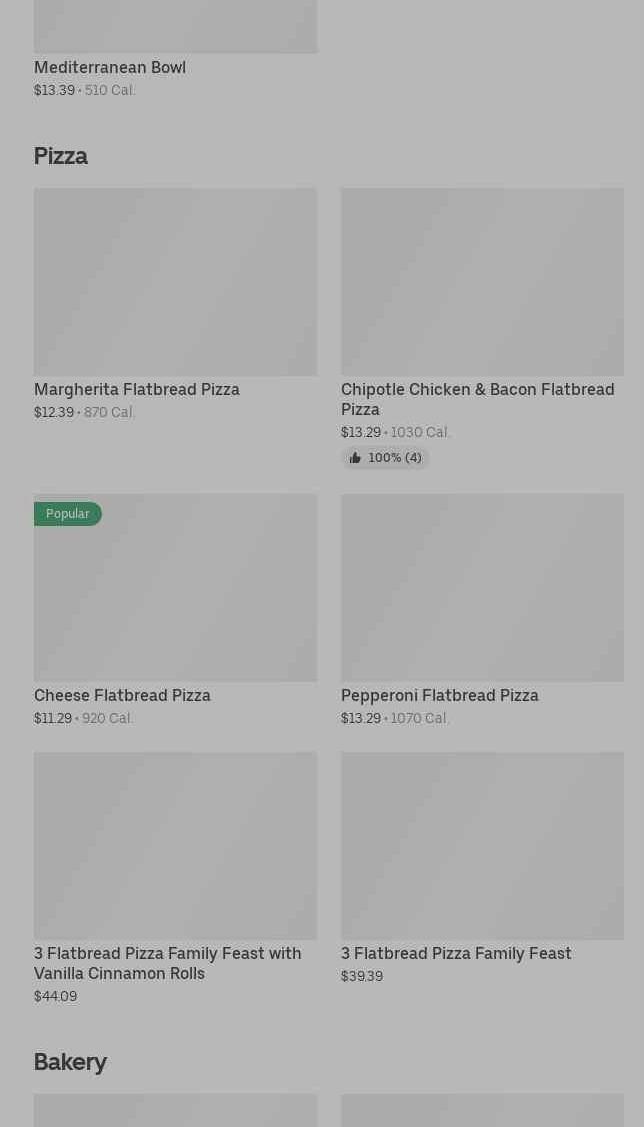Click the $13.39 Mediterranean Bowl price
Screen dimensions: 644x1127
pyautogui.click(x=55, y=91)
